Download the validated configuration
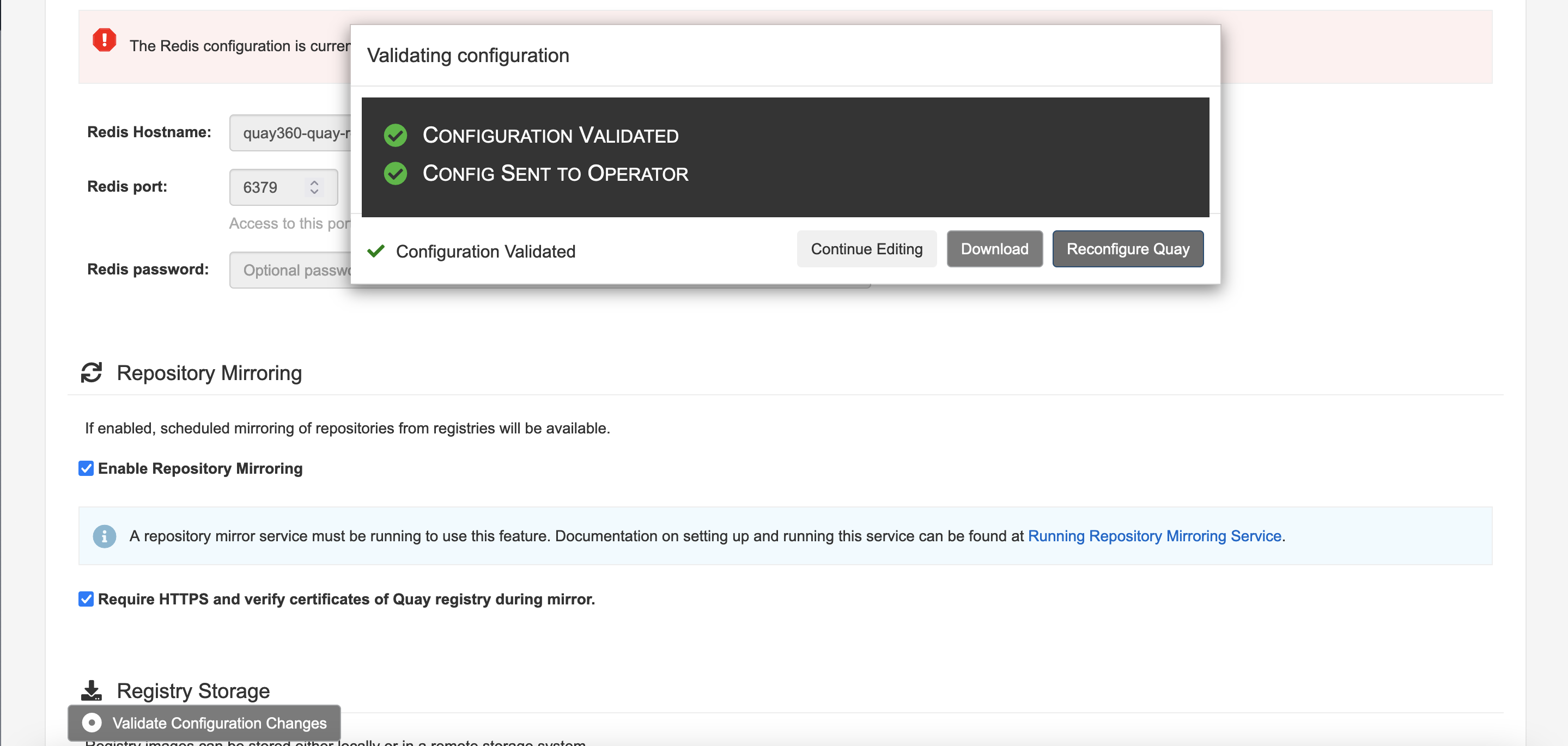 pos(994,249)
